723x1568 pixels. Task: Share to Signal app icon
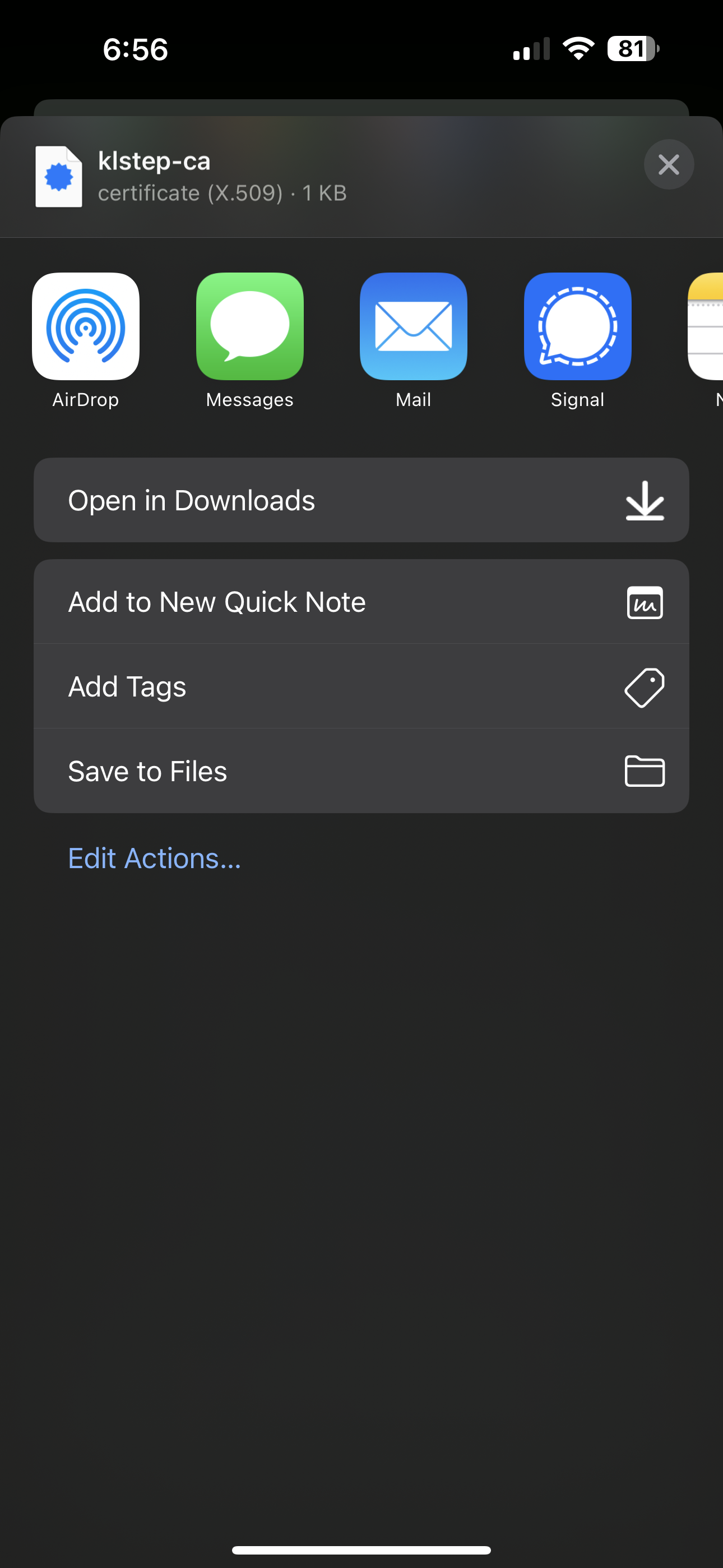coord(577,326)
